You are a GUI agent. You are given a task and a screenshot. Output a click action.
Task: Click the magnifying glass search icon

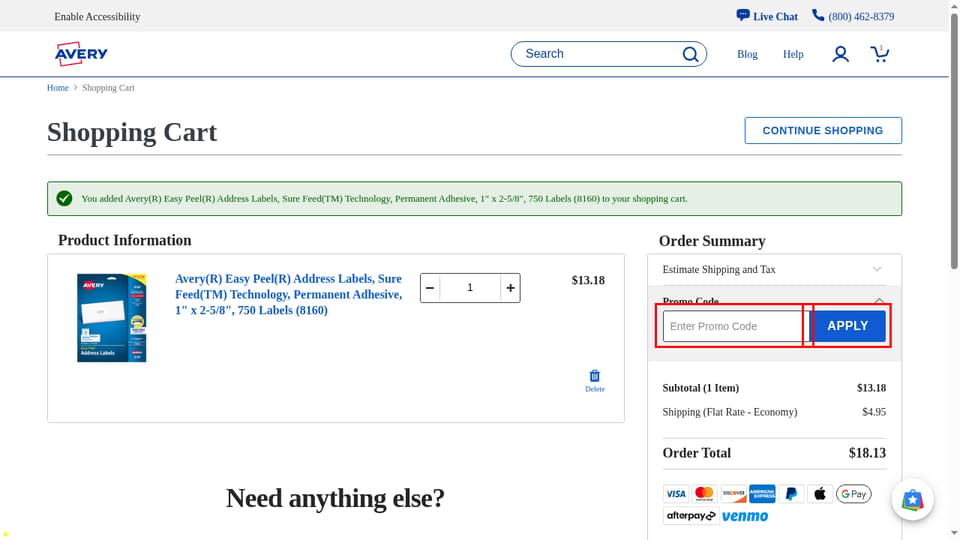click(x=690, y=54)
